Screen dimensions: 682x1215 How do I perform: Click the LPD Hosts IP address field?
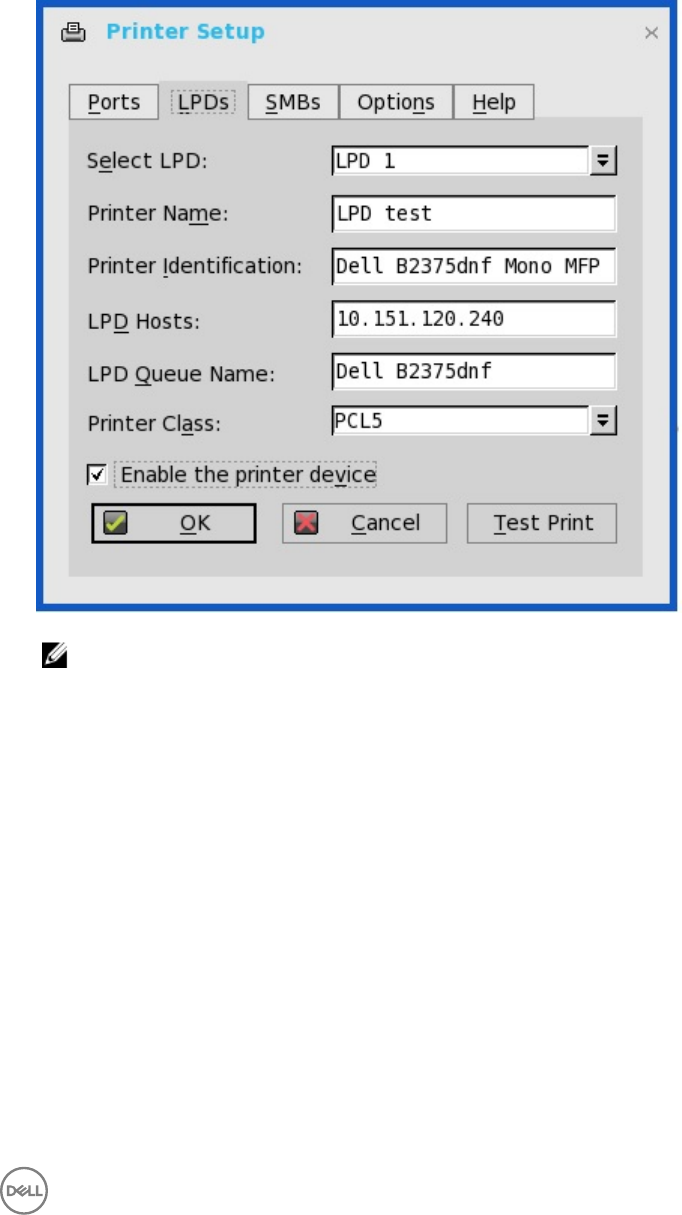[474, 319]
